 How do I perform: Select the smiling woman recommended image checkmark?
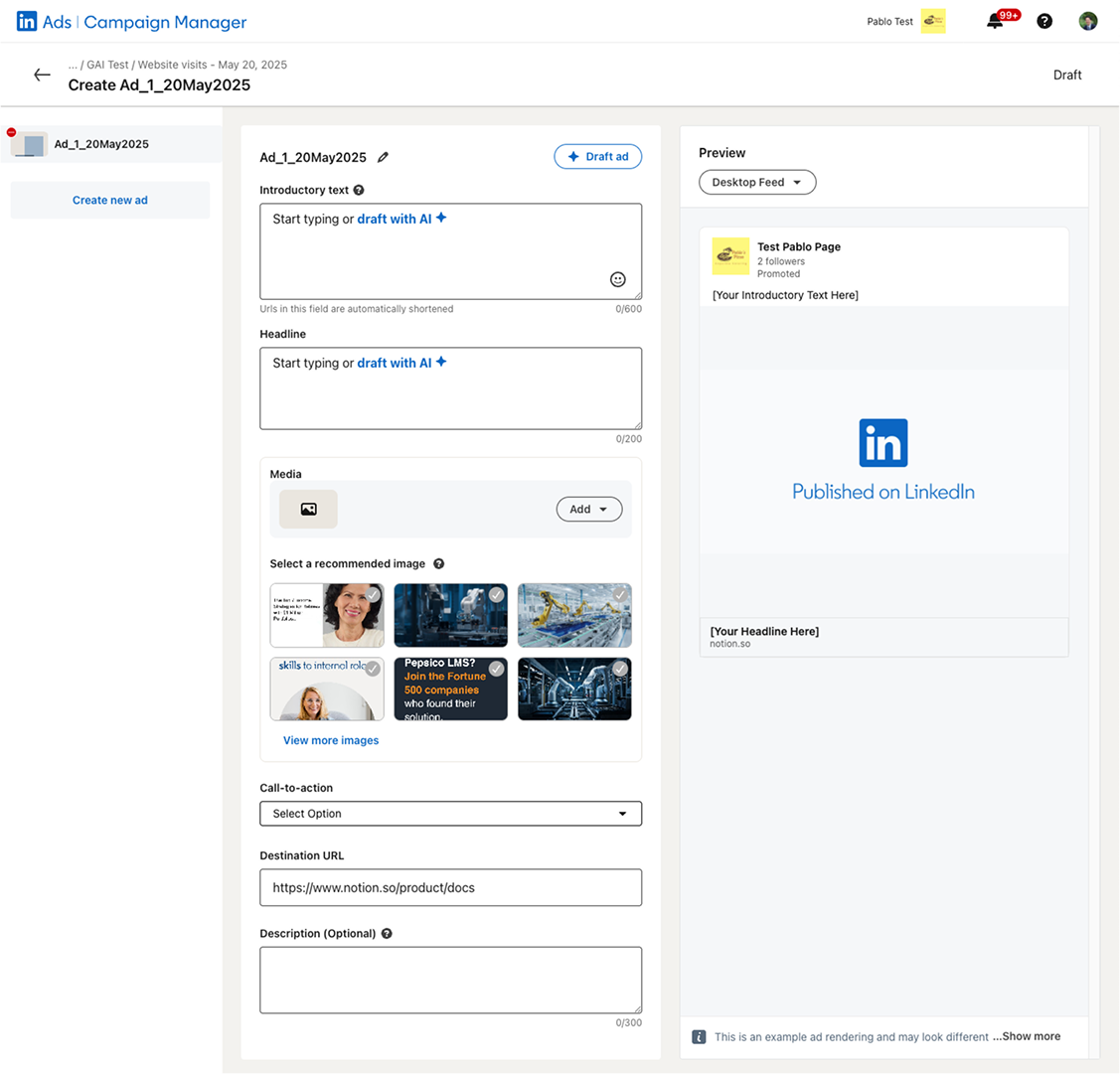[x=372, y=595]
